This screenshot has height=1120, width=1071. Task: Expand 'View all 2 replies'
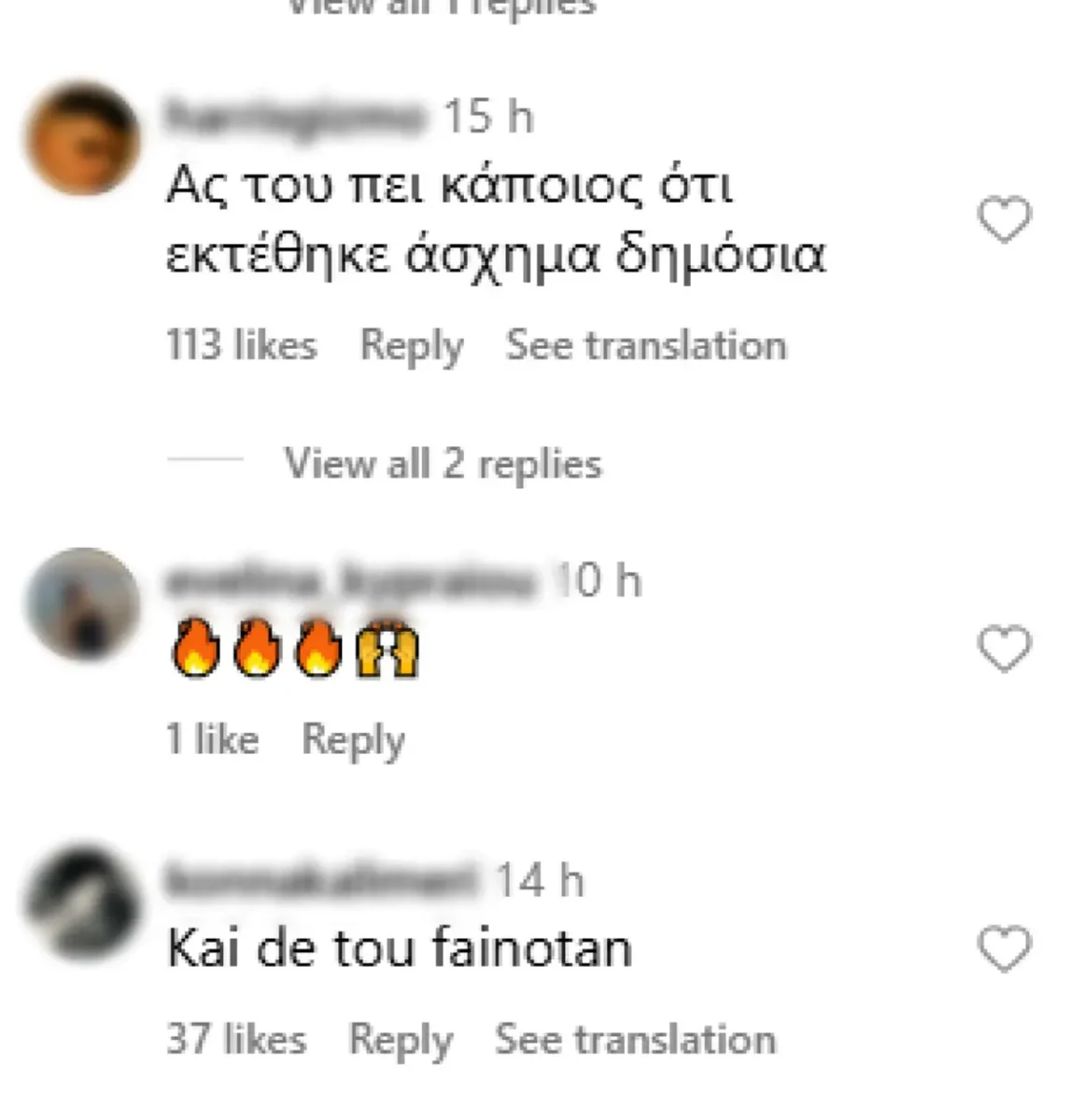pyautogui.click(x=443, y=463)
